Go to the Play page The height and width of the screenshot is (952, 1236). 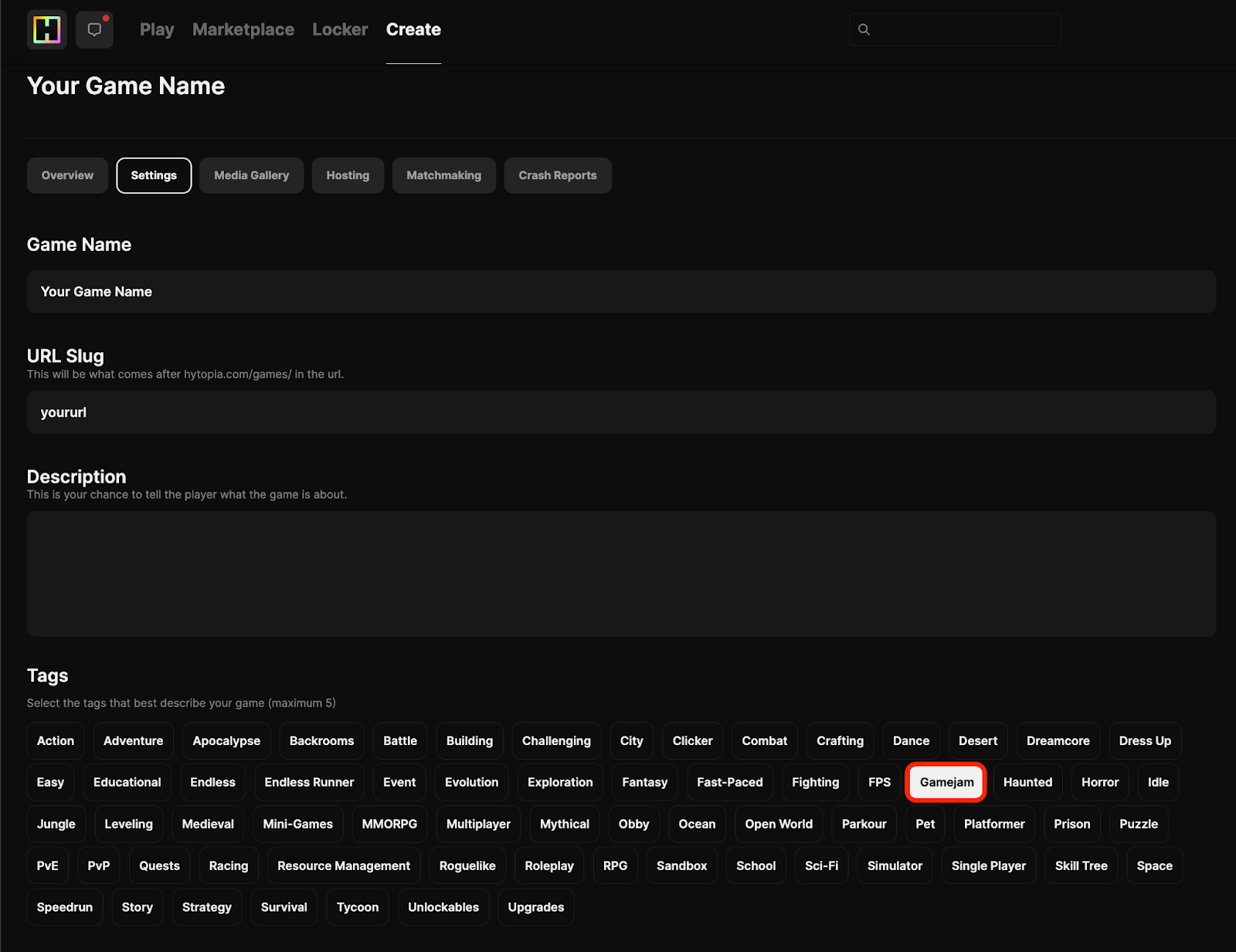pyautogui.click(x=157, y=29)
